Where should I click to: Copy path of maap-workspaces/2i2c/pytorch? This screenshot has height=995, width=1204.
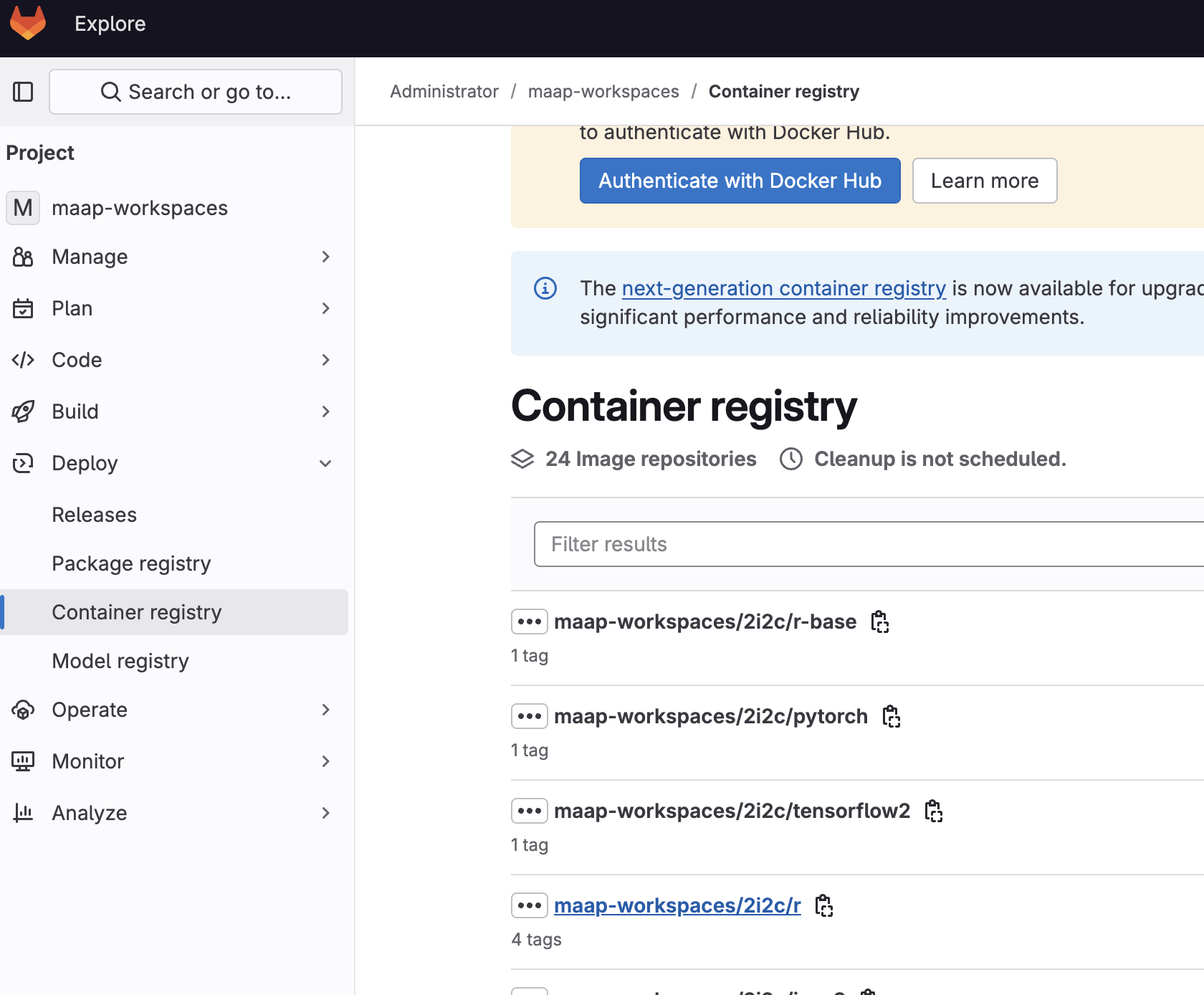click(891, 716)
